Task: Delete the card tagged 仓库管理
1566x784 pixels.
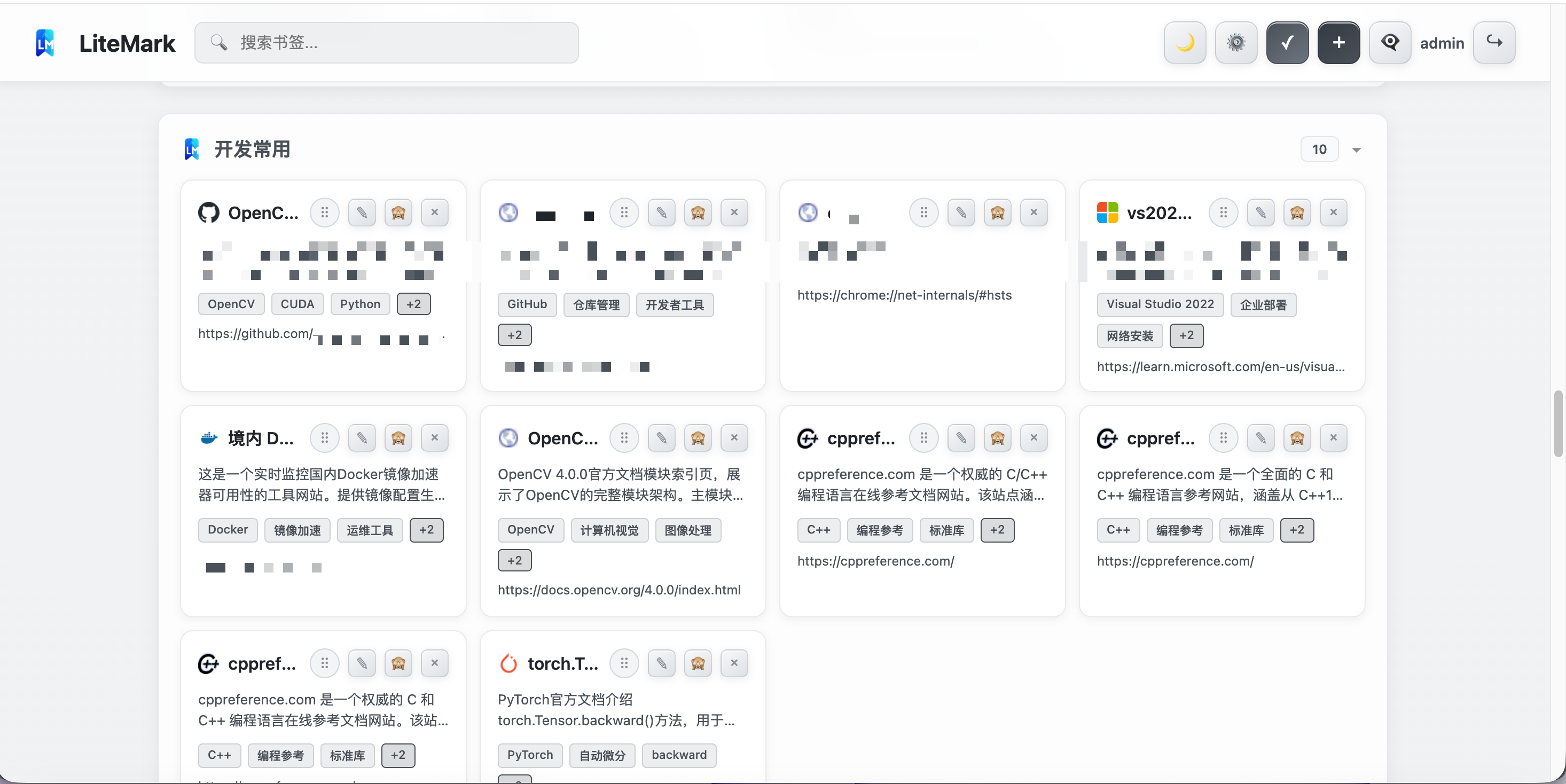Action: [x=734, y=213]
